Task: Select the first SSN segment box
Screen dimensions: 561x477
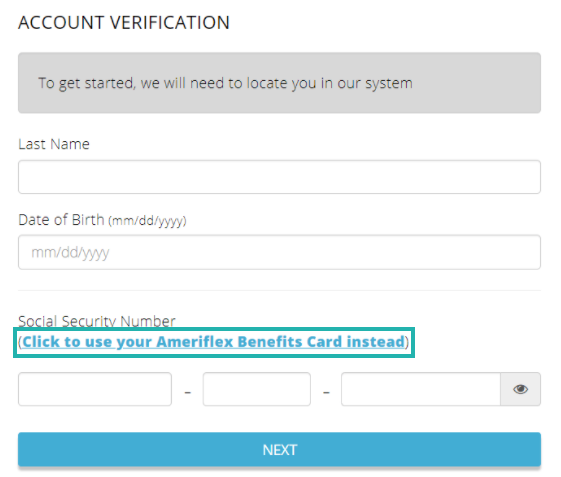Action: pos(95,389)
